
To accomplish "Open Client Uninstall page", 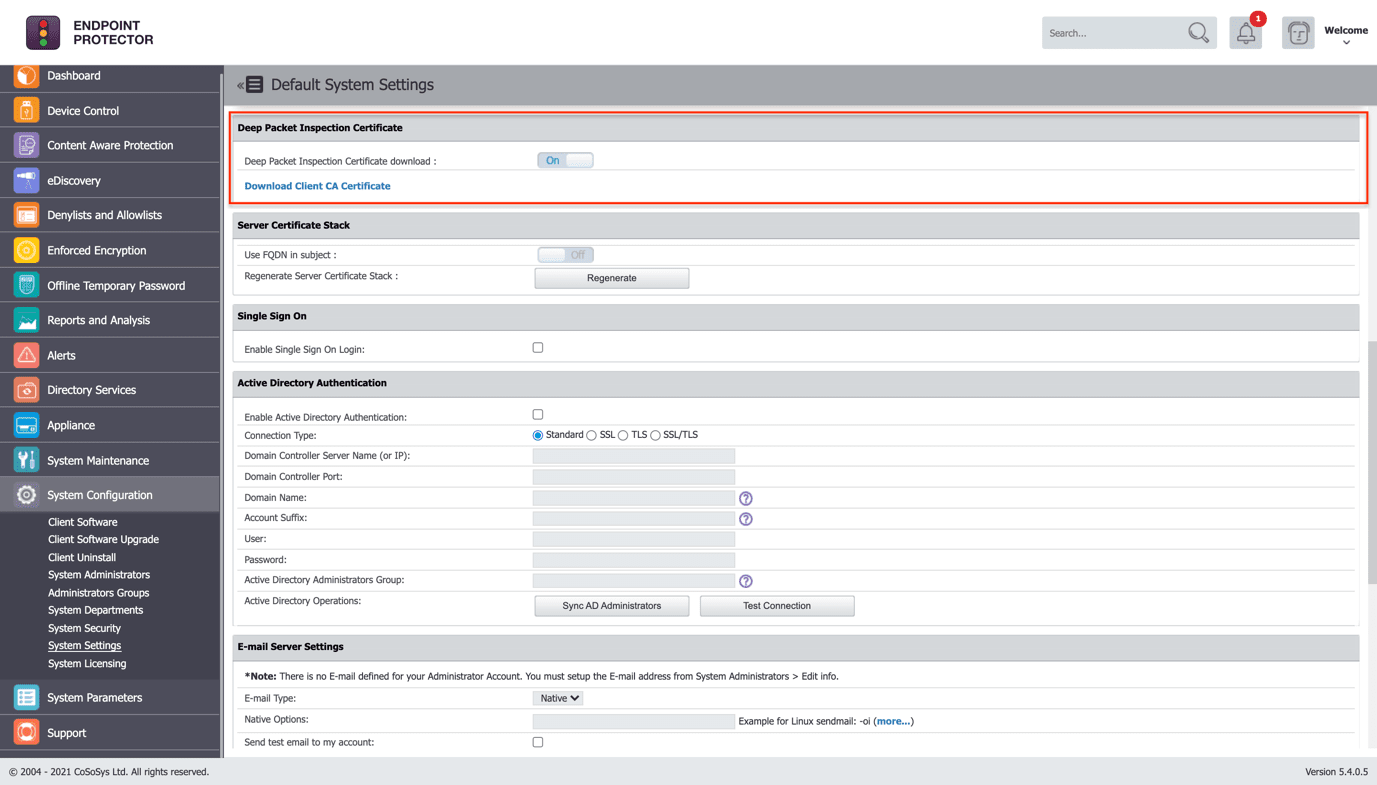I will click(82, 557).
